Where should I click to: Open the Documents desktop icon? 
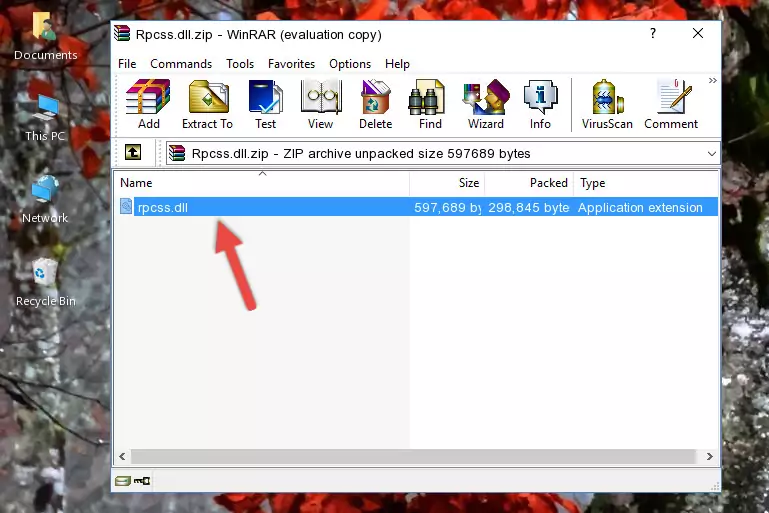(x=45, y=37)
